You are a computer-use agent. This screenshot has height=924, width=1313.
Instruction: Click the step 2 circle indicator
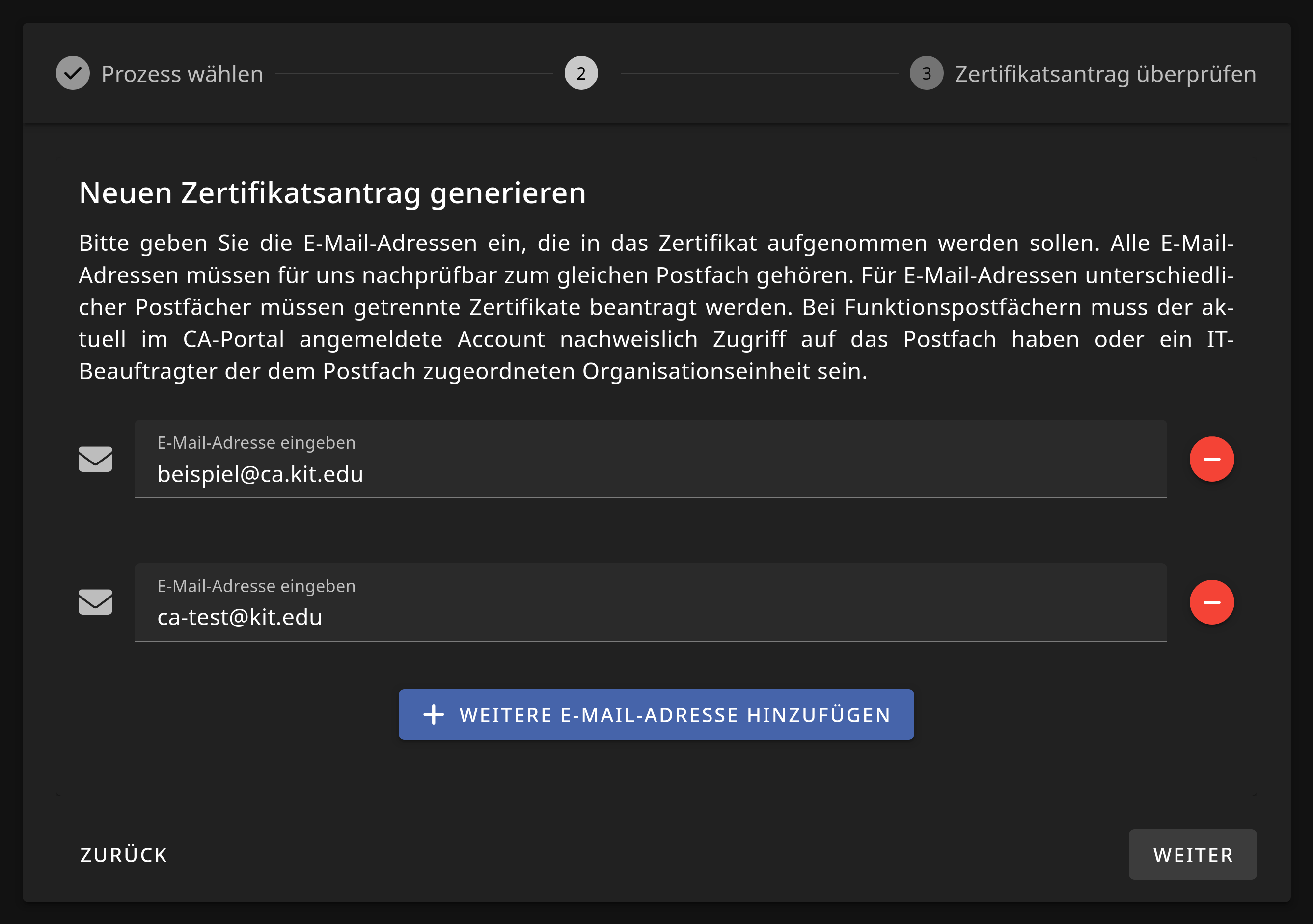pos(581,73)
